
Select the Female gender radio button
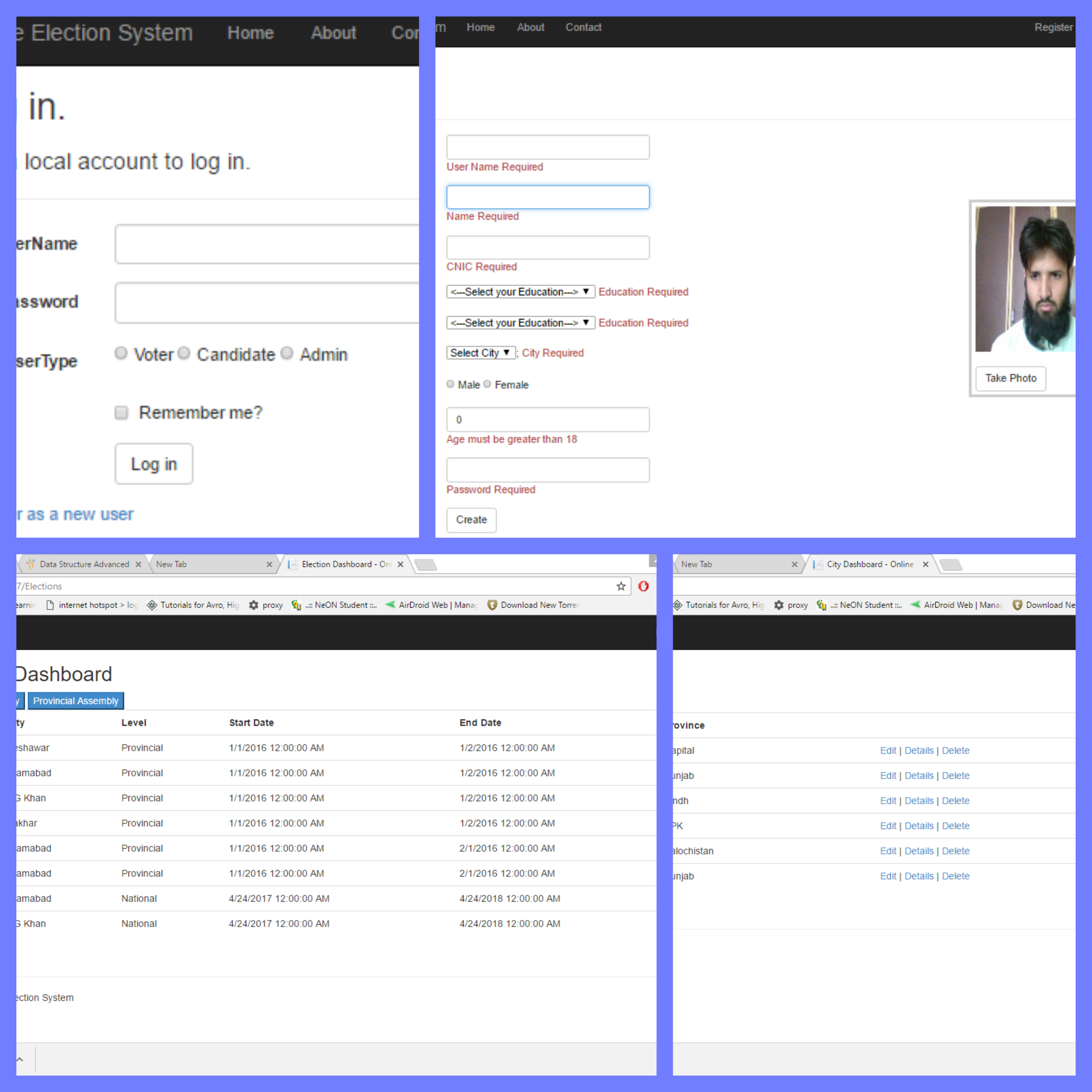[x=487, y=384]
